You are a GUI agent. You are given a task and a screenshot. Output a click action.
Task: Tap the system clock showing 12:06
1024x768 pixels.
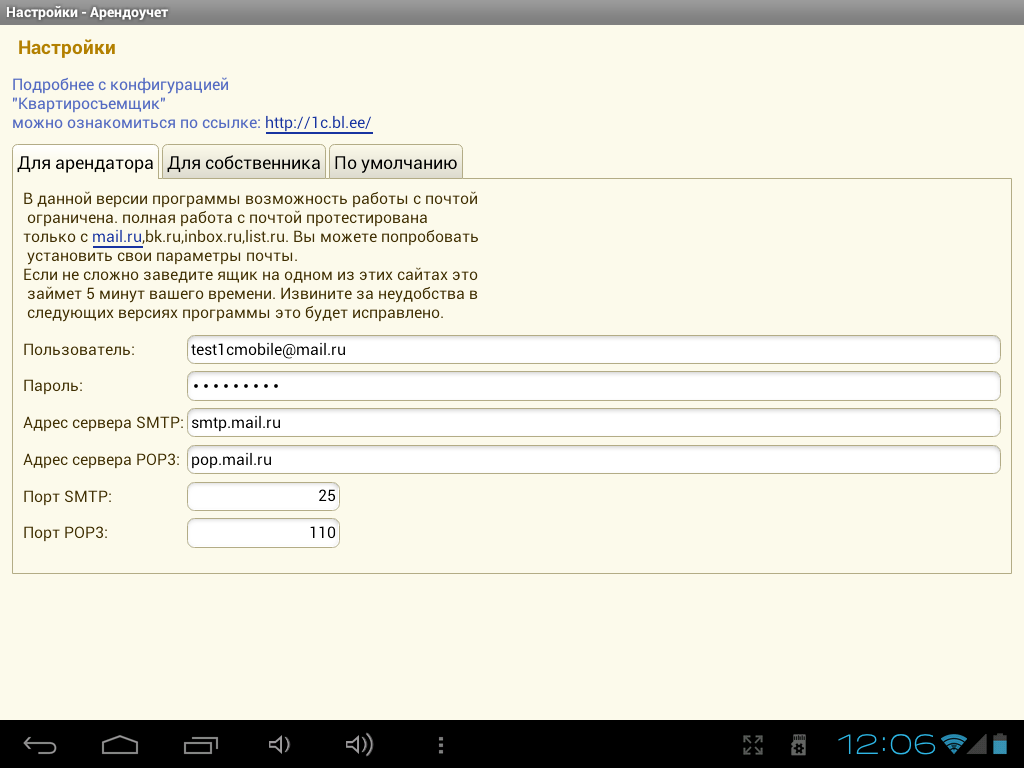click(x=887, y=744)
